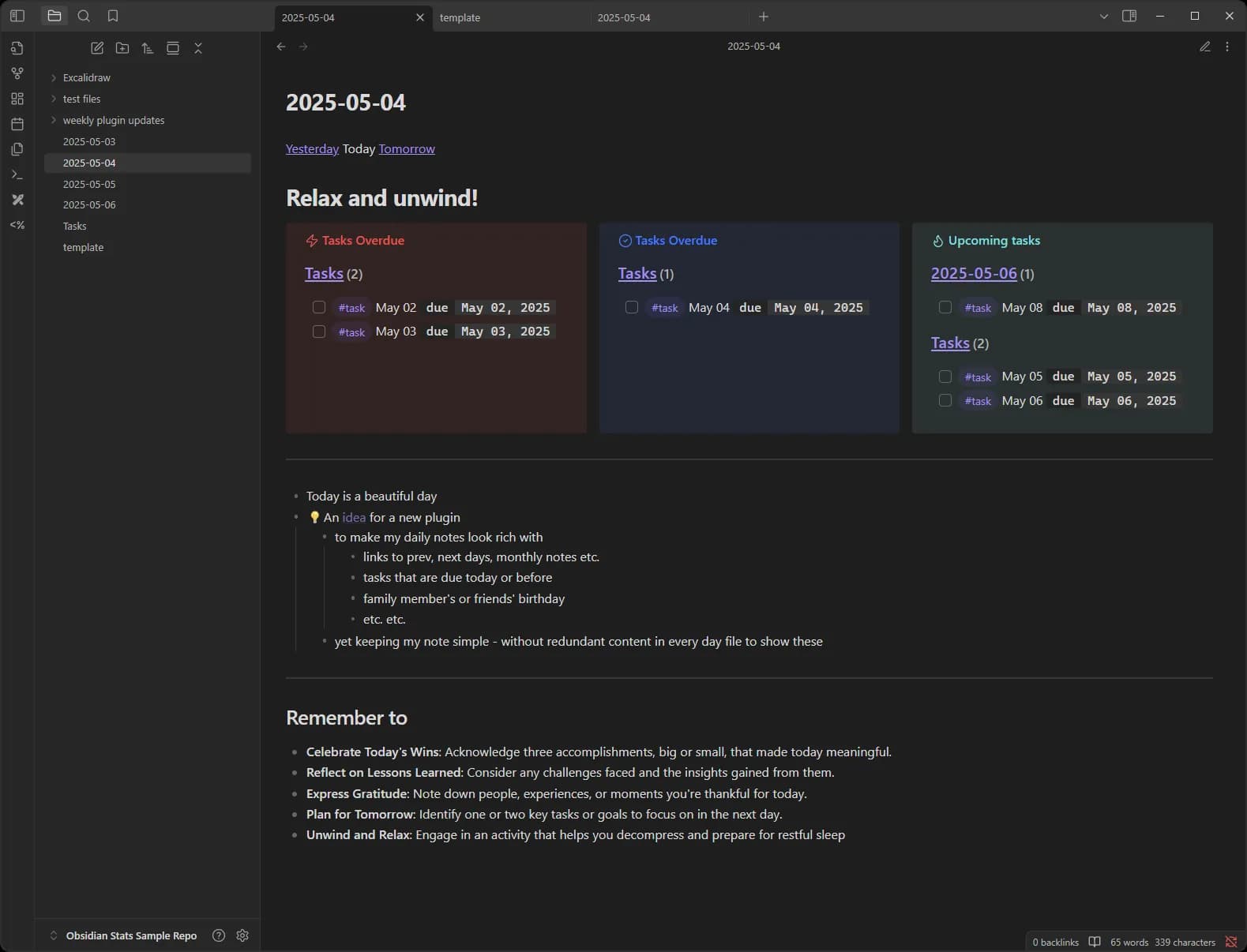Check the May 03 task checkbox

tap(319, 332)
